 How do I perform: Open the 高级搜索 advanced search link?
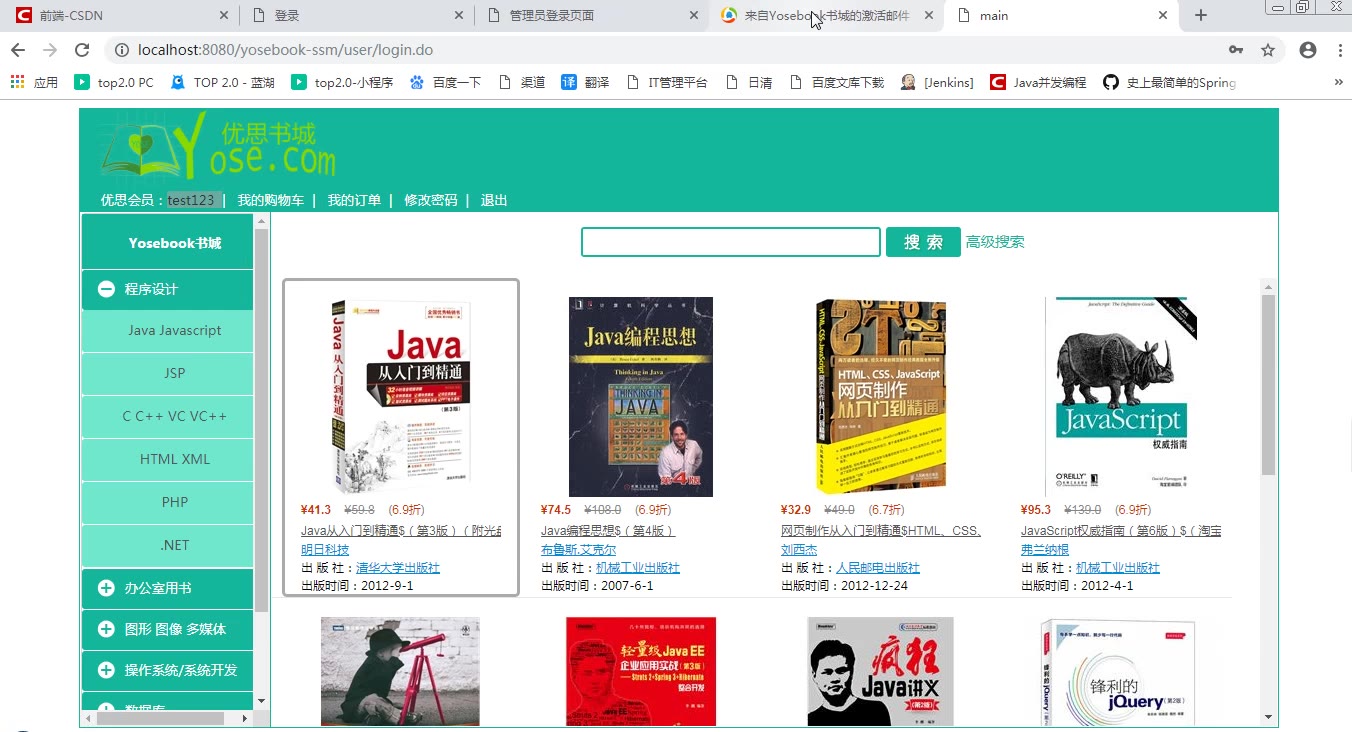(995, 242)
